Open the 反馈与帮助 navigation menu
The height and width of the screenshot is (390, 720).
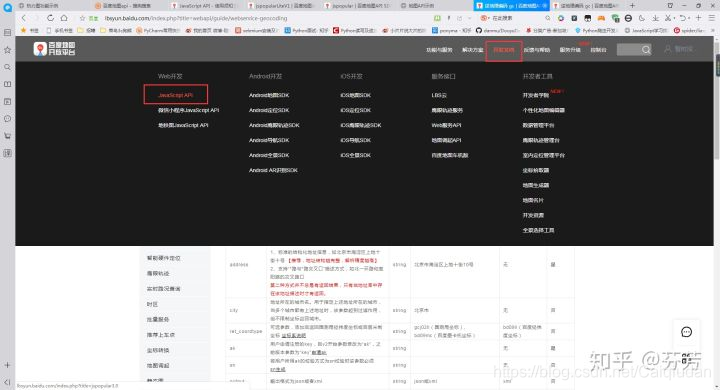coord(537,50)
